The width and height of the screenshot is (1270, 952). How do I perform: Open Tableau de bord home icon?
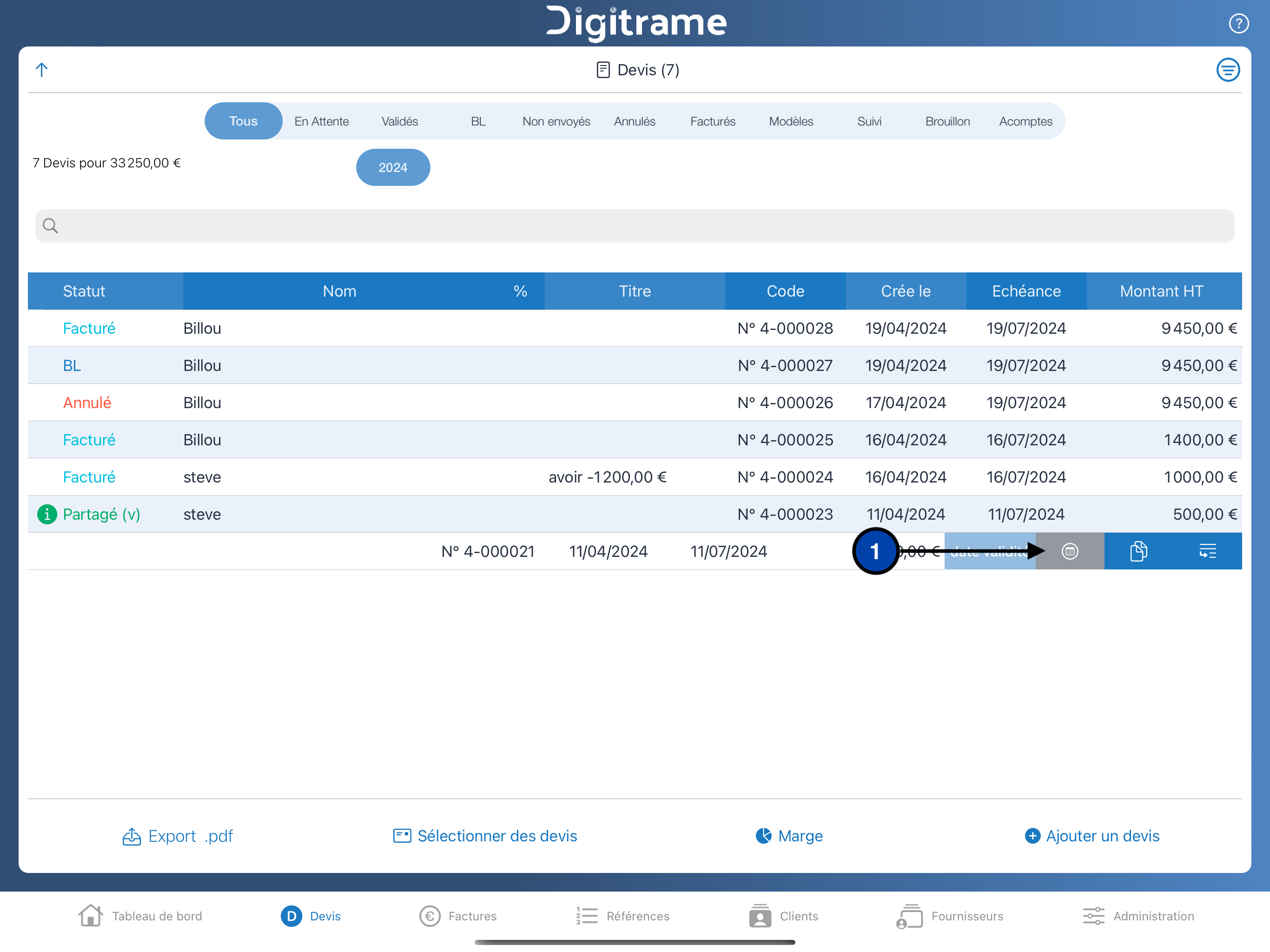[90, 916]
